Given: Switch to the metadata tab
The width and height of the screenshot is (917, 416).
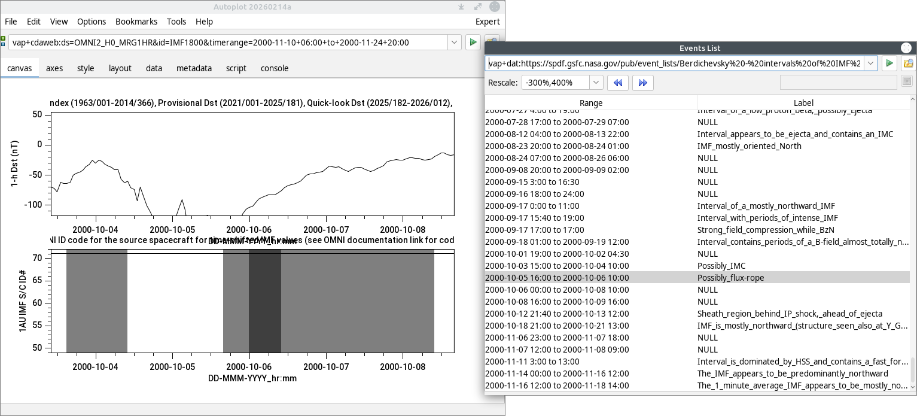Looking at the screenshot, I should pos(193,68).
